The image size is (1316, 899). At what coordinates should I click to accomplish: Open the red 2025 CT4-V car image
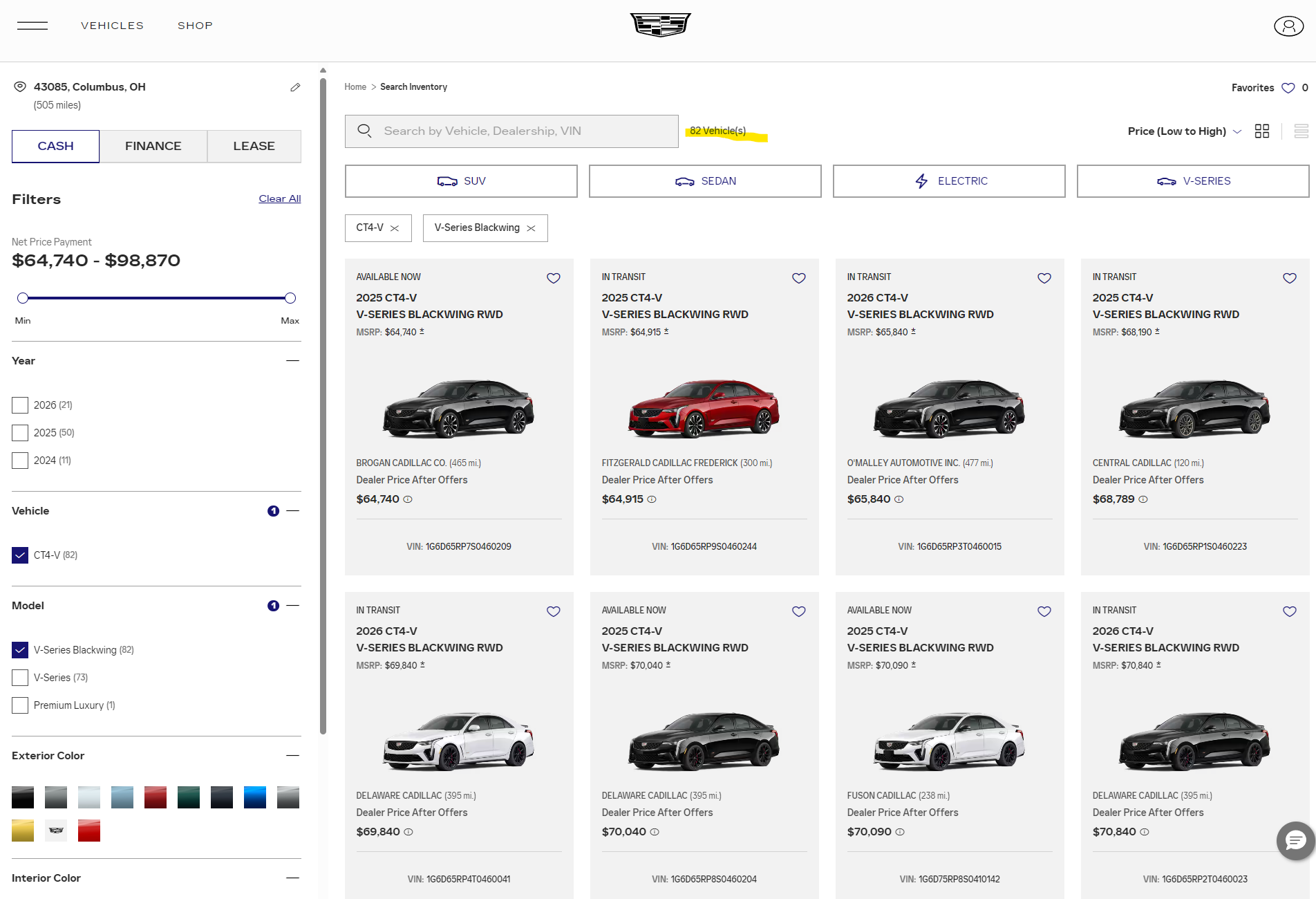tap(704, 408)
